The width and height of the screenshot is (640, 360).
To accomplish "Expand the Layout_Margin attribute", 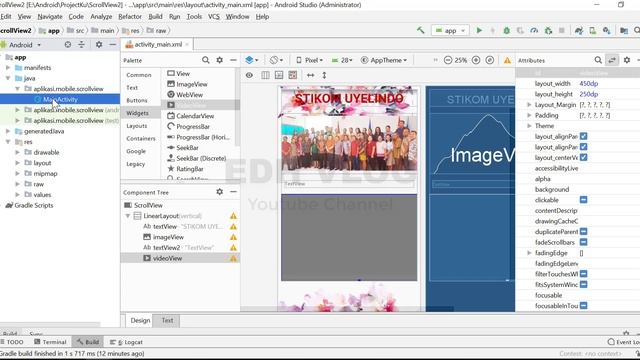I will (529, 105).
